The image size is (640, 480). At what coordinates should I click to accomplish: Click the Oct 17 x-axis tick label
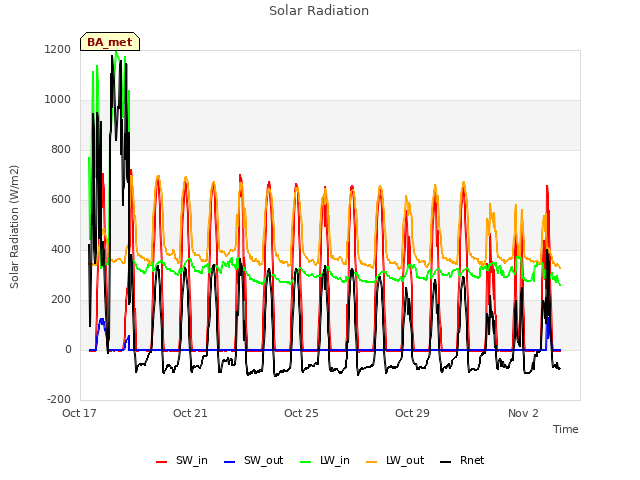[79, 413]
